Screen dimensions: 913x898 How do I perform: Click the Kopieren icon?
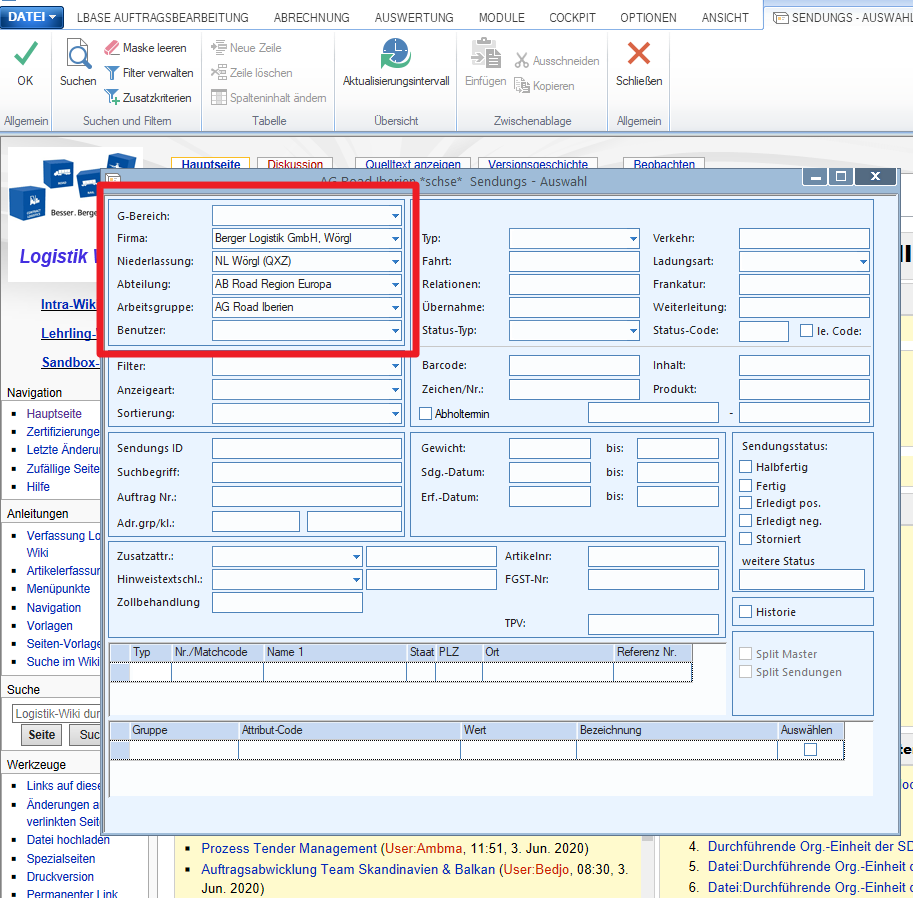point(522,86)
